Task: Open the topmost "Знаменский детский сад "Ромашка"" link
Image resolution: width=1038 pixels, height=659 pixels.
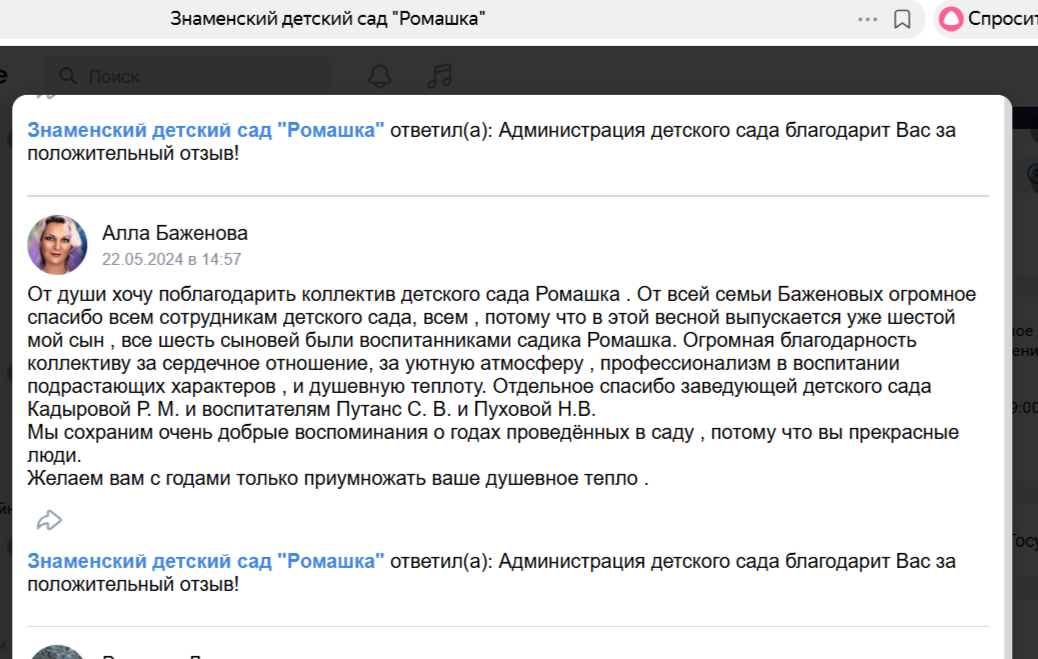Action: (206, 130)
